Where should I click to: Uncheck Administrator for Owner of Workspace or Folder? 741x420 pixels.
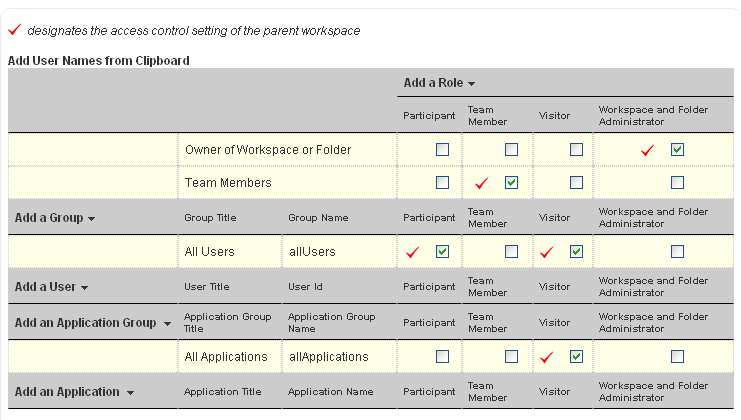click(x=677, y=150)
